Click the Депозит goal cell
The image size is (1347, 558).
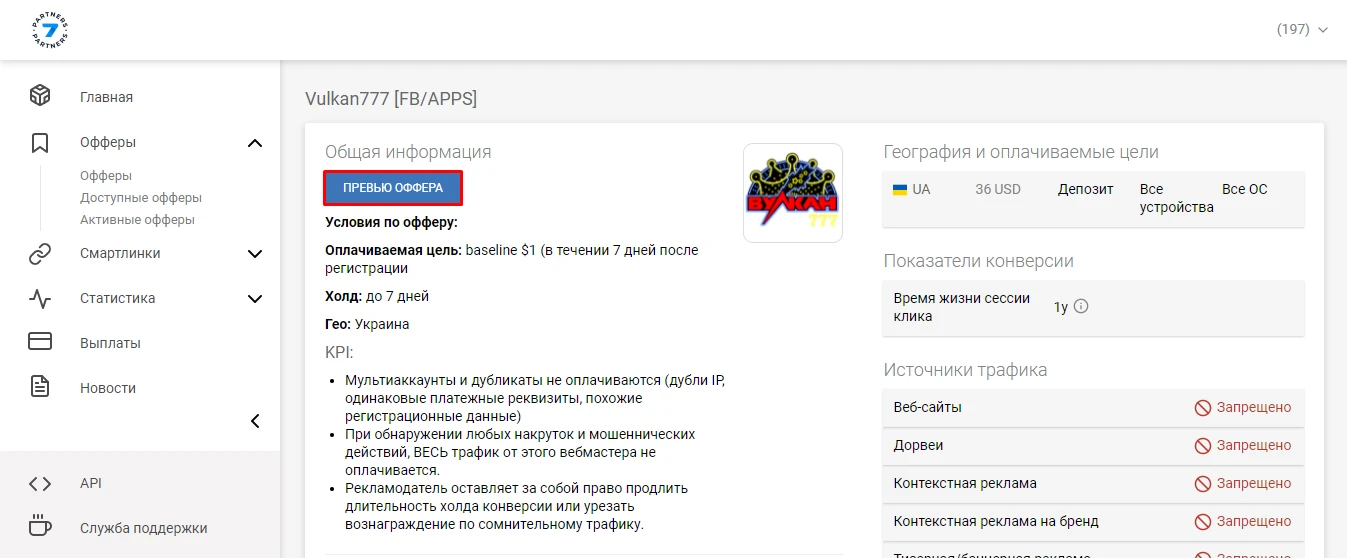(1085, 189)
